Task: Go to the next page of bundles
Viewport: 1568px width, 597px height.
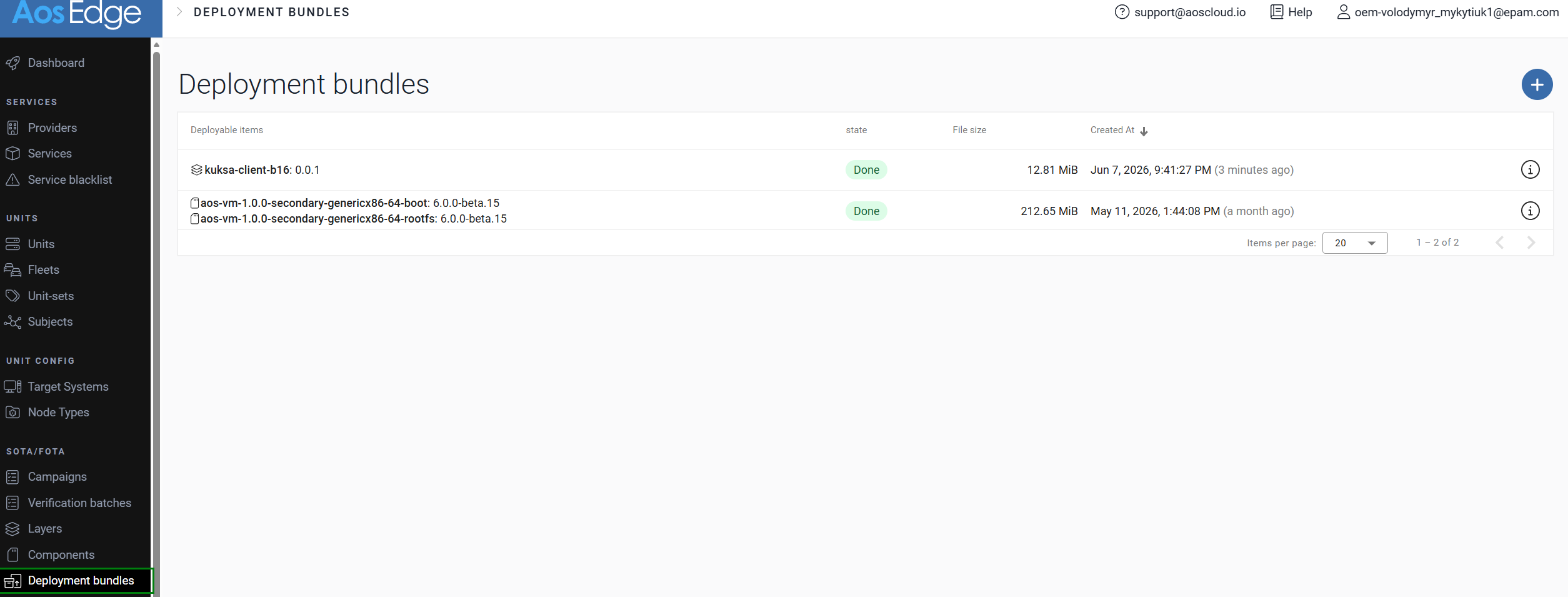Action: (1531, 243)
